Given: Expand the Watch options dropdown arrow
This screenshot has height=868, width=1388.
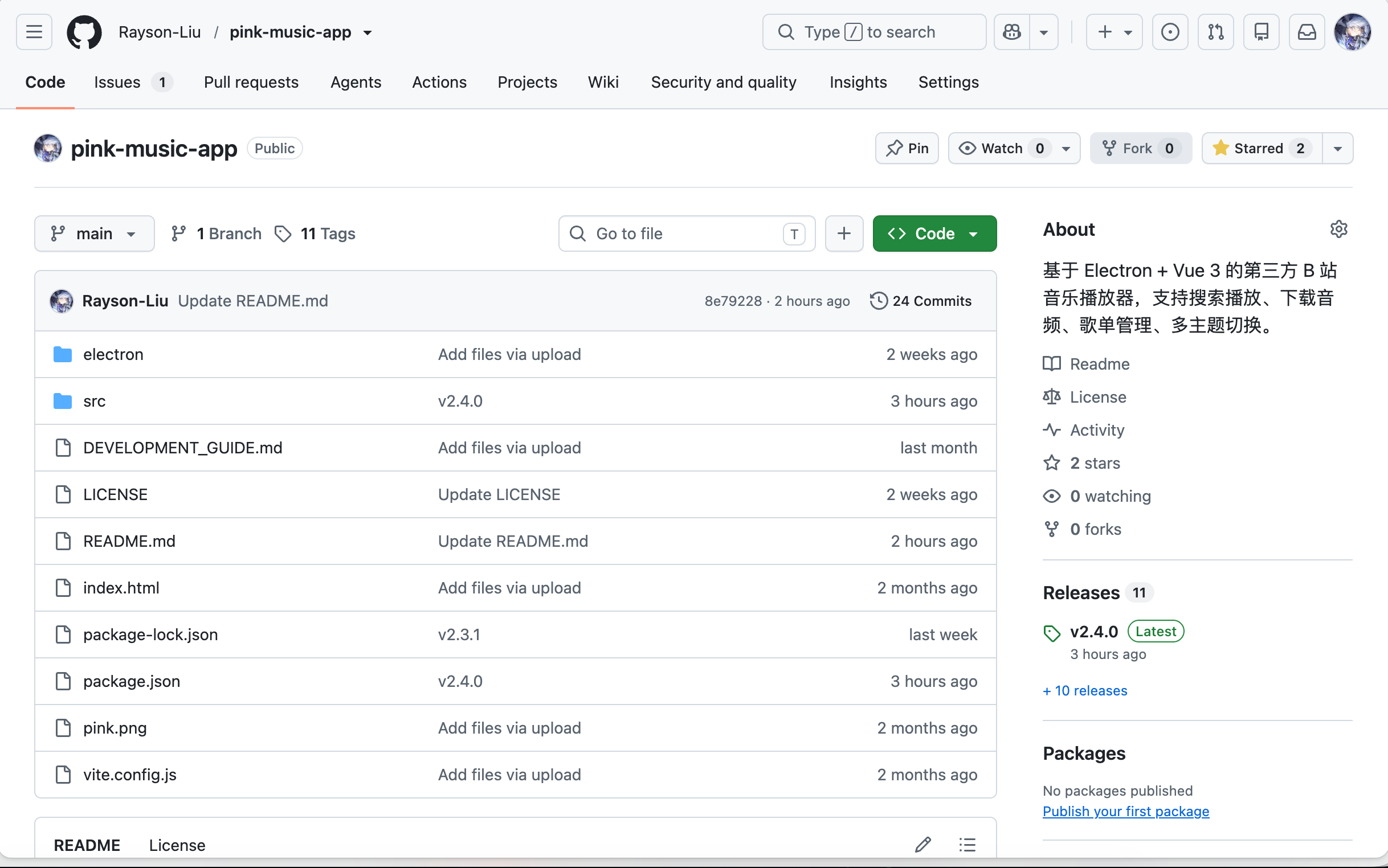Looking at the screenshot, I should pos(1067,148).
